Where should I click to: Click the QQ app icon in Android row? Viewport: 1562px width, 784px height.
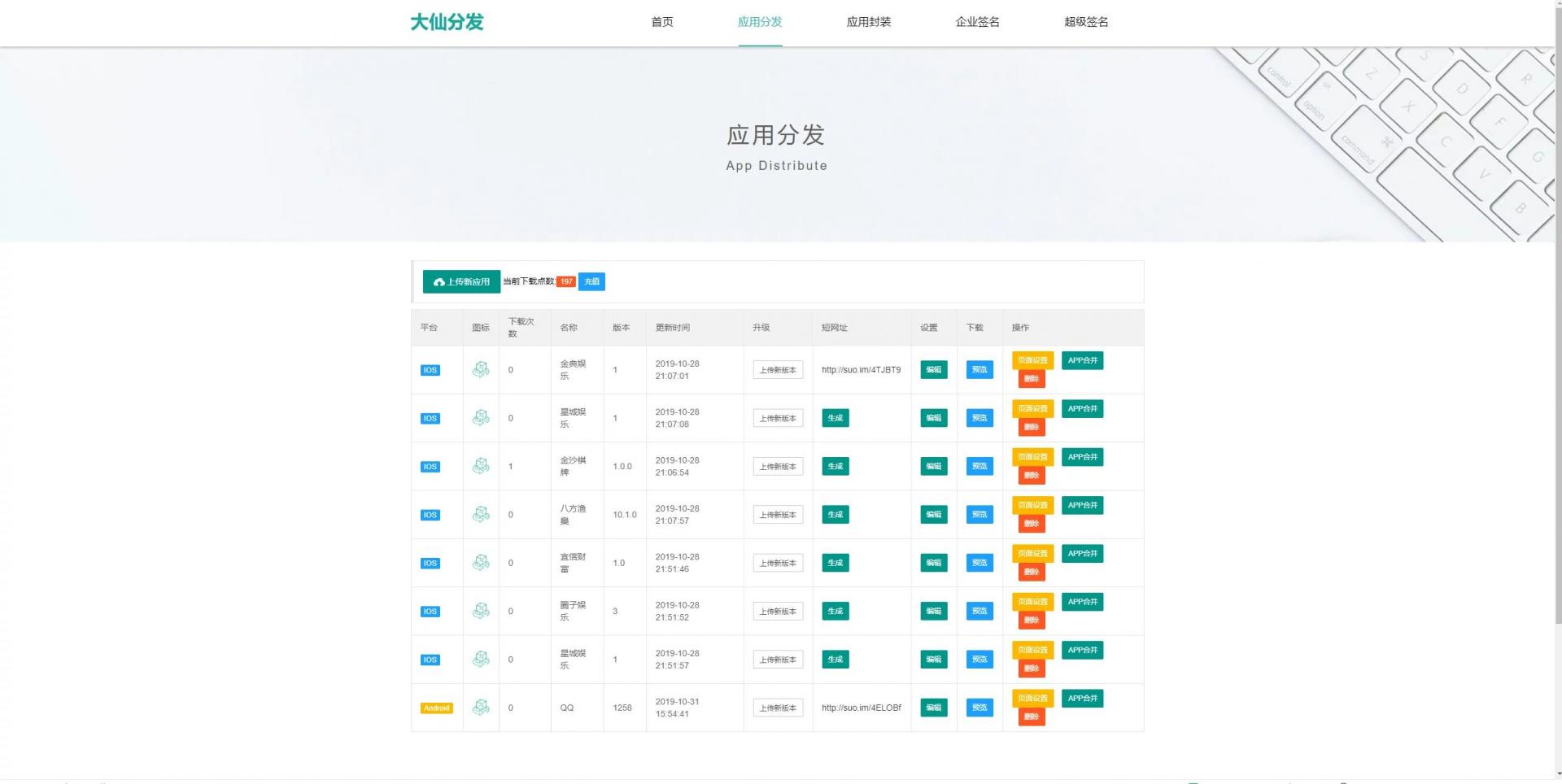click(x=481, y=708)
